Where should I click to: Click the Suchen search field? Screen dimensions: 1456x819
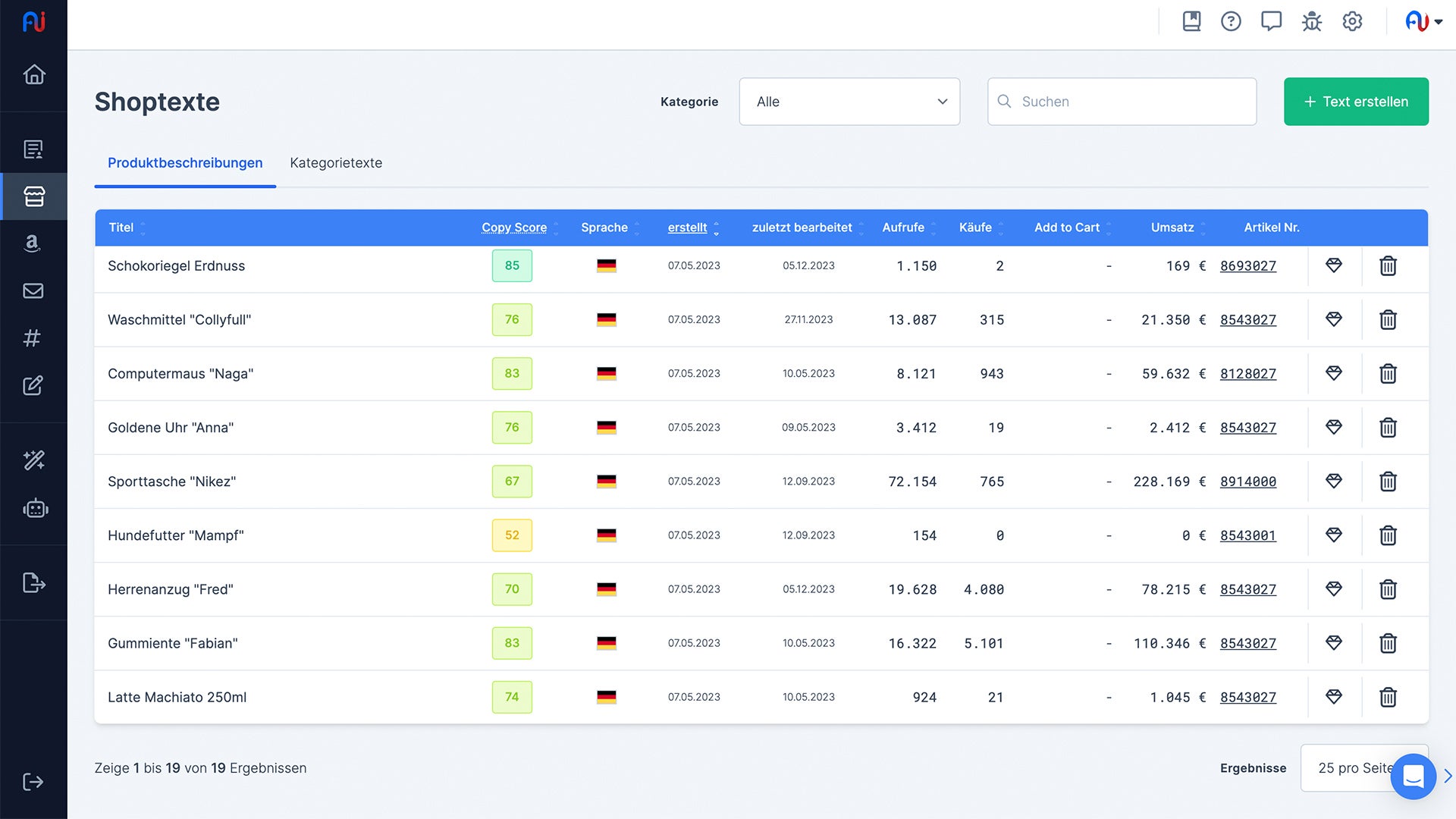(1122, 102)
